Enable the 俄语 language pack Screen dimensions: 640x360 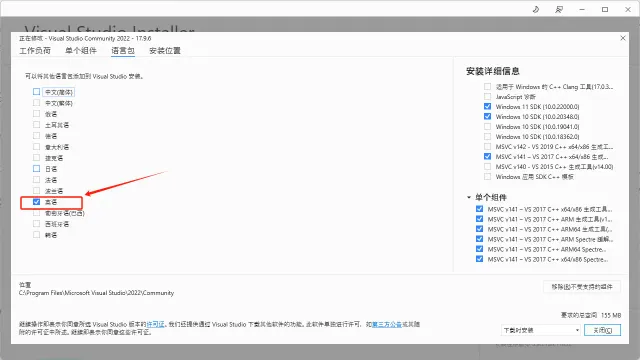click(36, 114)
